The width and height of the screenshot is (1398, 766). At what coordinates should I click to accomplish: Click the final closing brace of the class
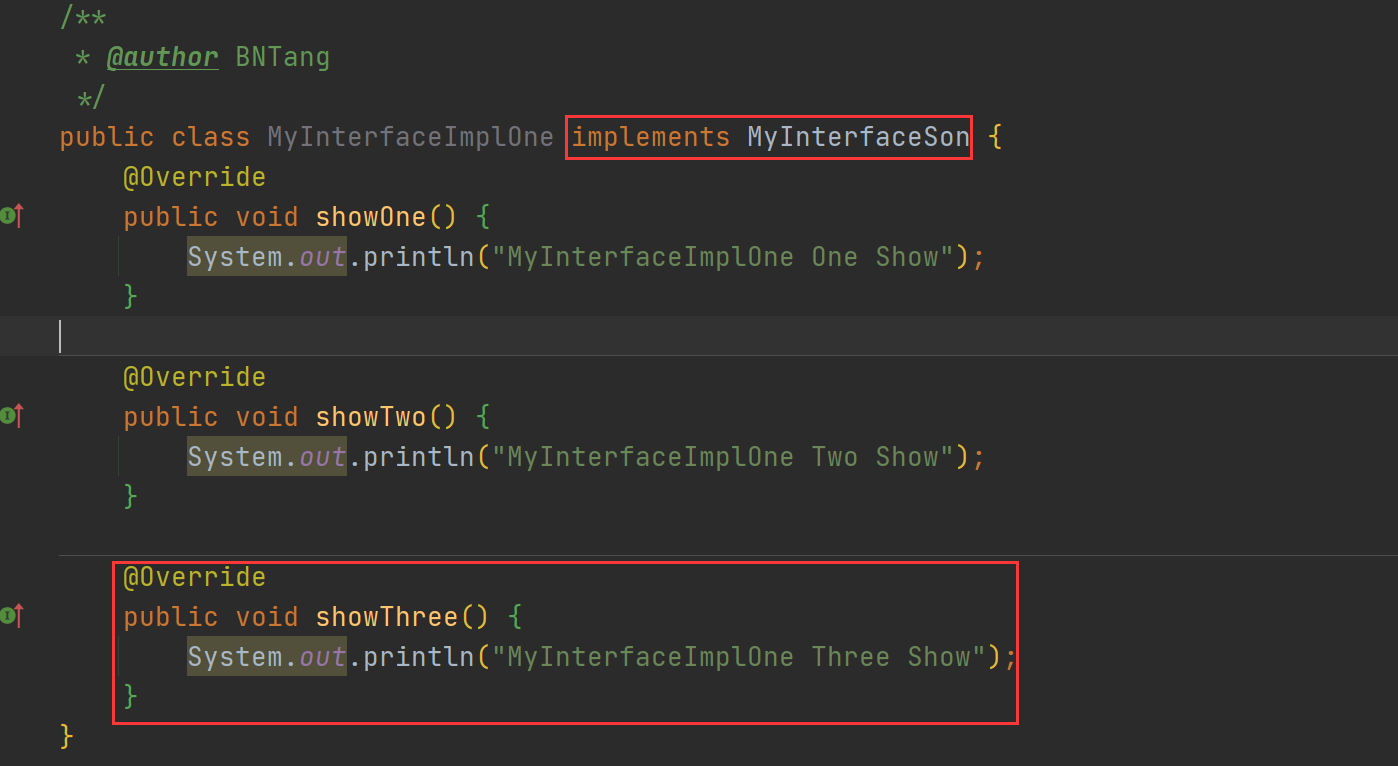coord(67,737)
